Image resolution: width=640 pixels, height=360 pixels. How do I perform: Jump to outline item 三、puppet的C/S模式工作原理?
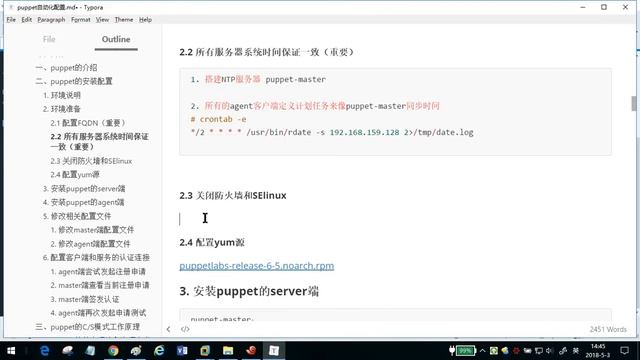tap(88, 327)
